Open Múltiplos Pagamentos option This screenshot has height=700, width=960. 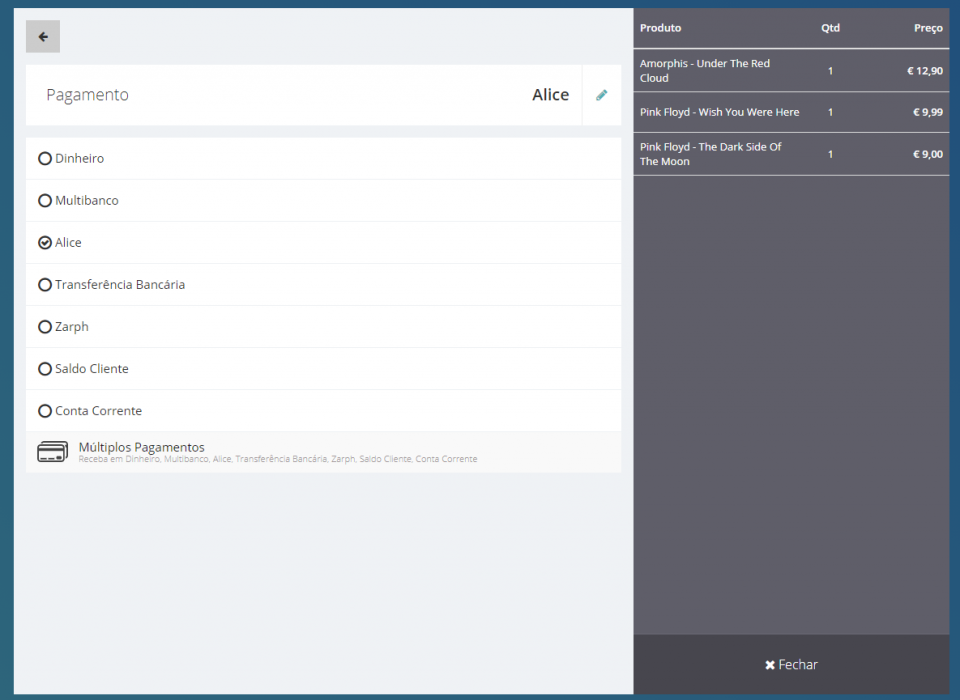tap(141, 448)
